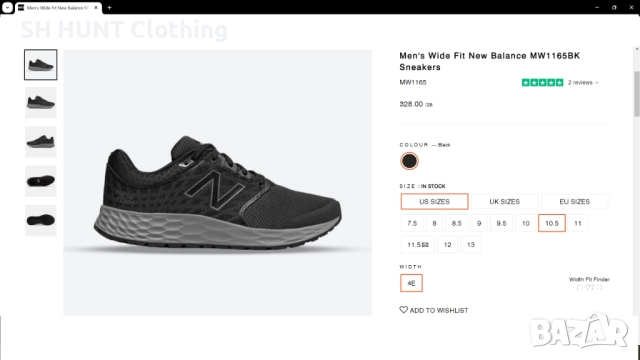Select size 9.5
The height and width of the screenshot is (360, 640).
tap(501, 223)
